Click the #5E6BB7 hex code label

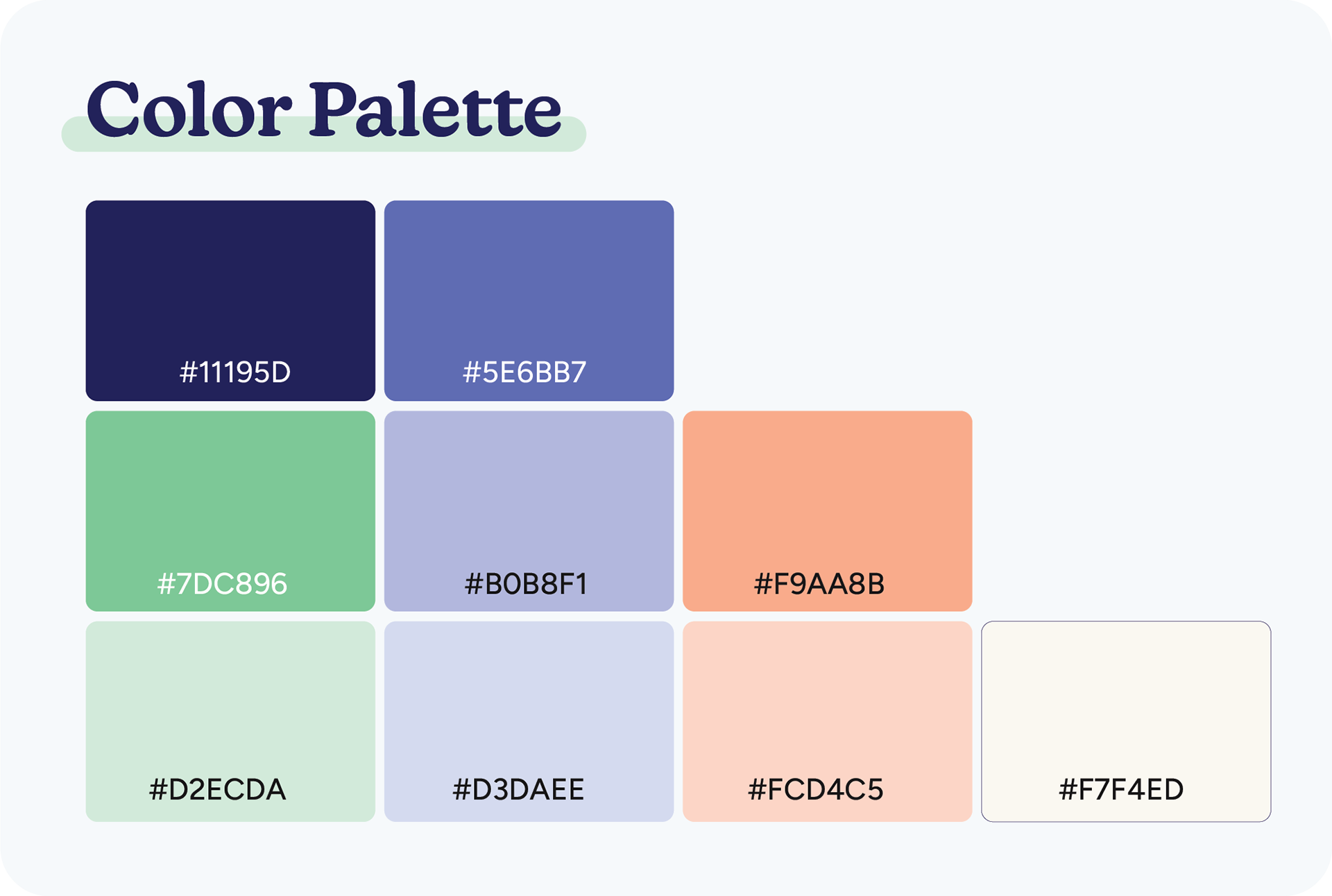(524, 372)
